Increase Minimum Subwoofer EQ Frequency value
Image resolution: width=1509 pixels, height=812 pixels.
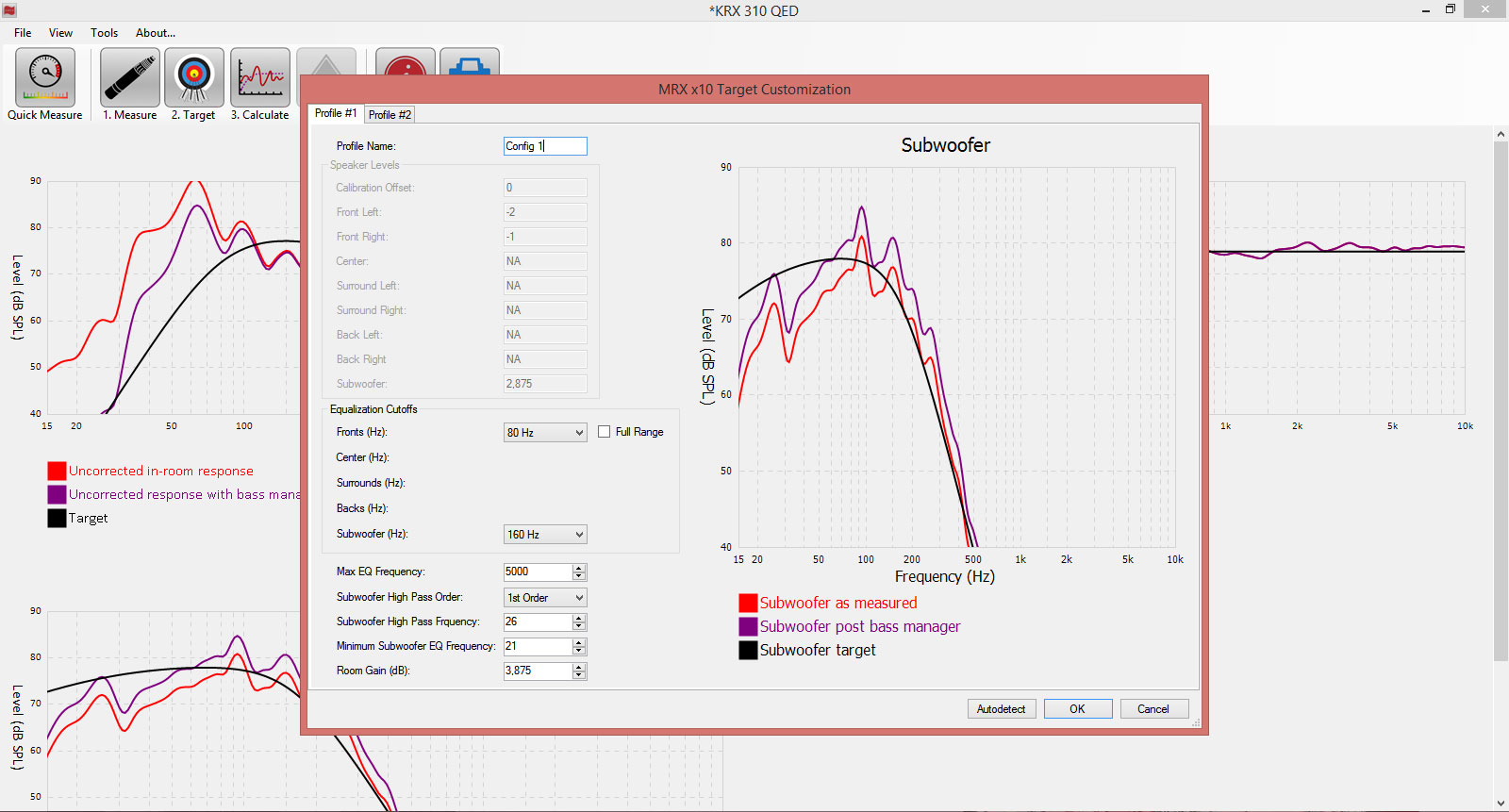(x=579, y=642)
